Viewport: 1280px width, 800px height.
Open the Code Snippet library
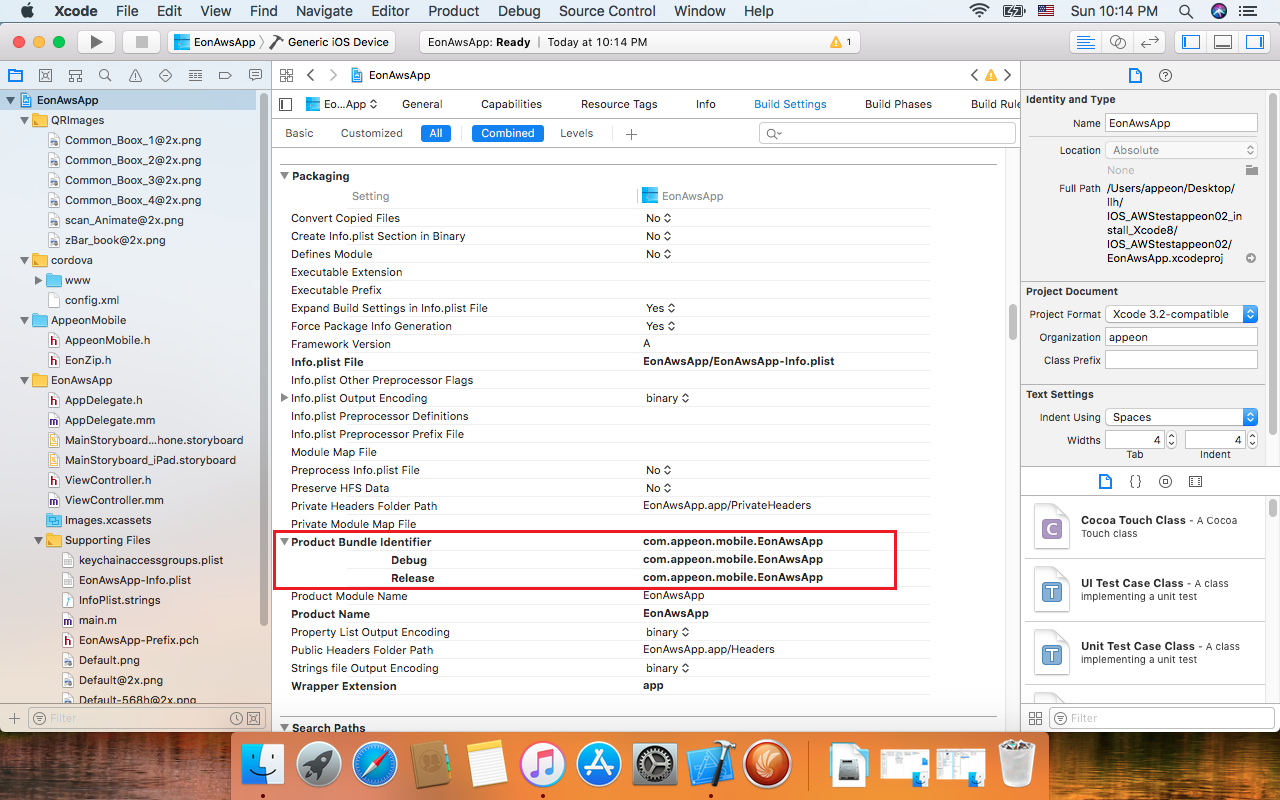(1135, 481)
